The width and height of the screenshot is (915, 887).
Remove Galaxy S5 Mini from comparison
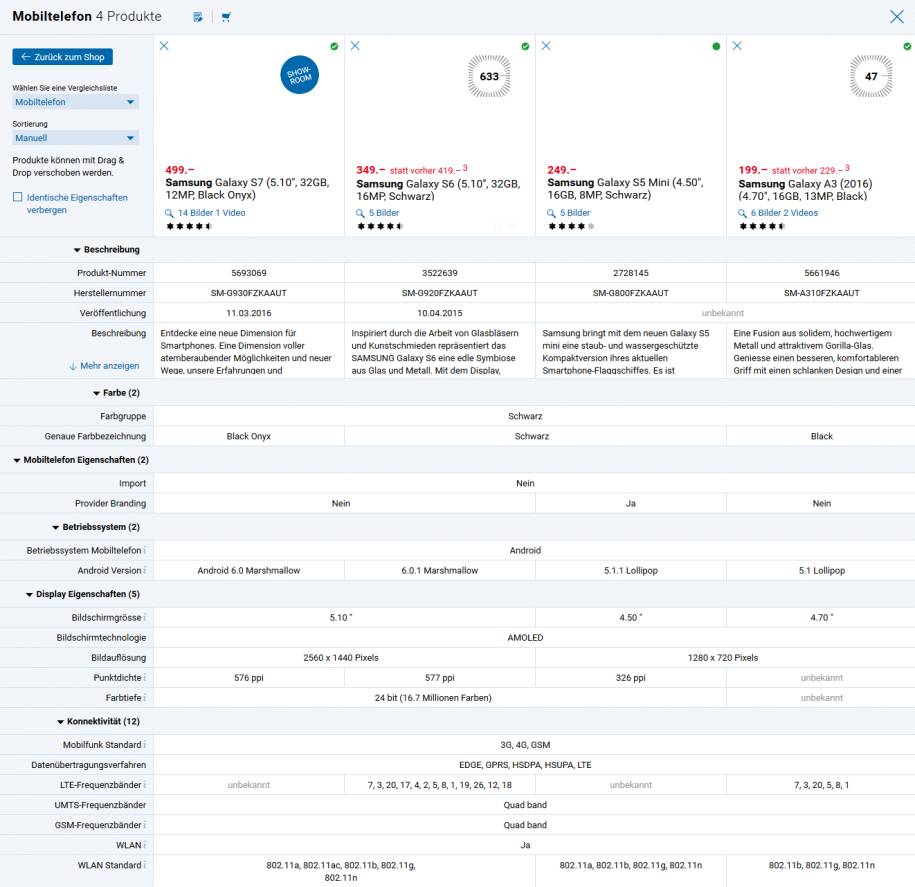pos(546,46)
